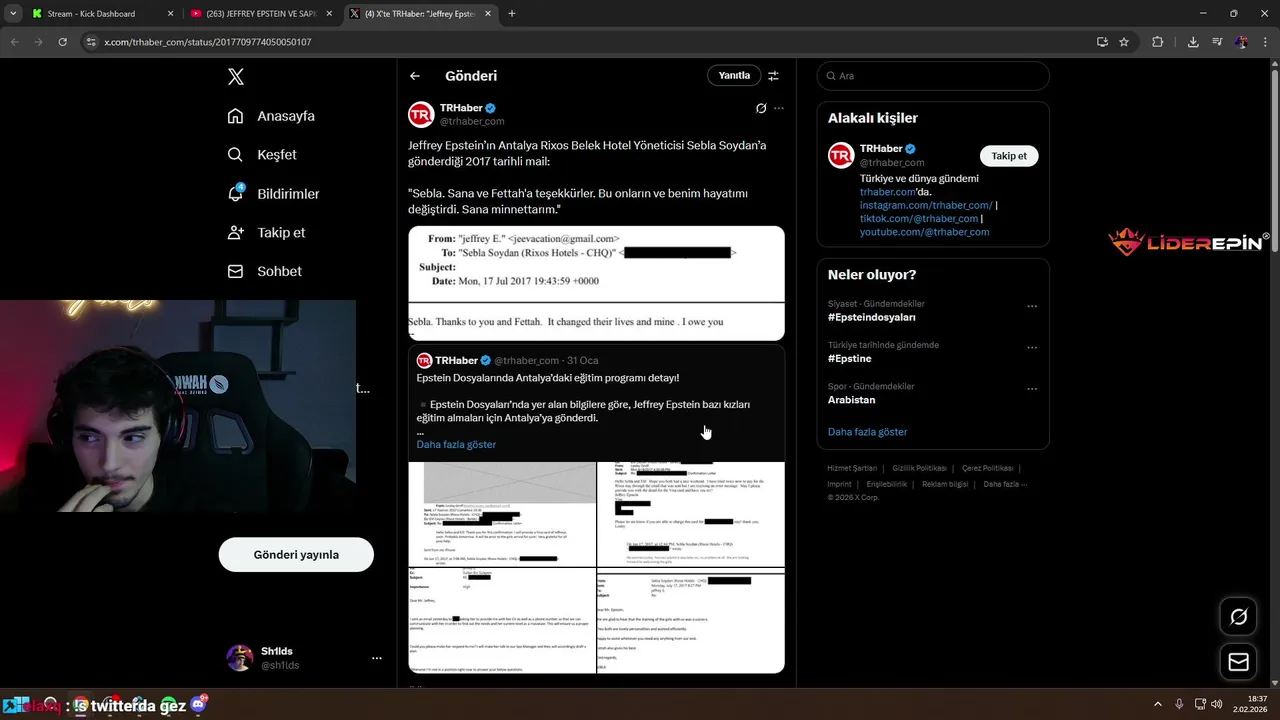This screenshot has height=720, width=1280.
Task: Open the floating Grok button
Action: (x=1238, y=617)
